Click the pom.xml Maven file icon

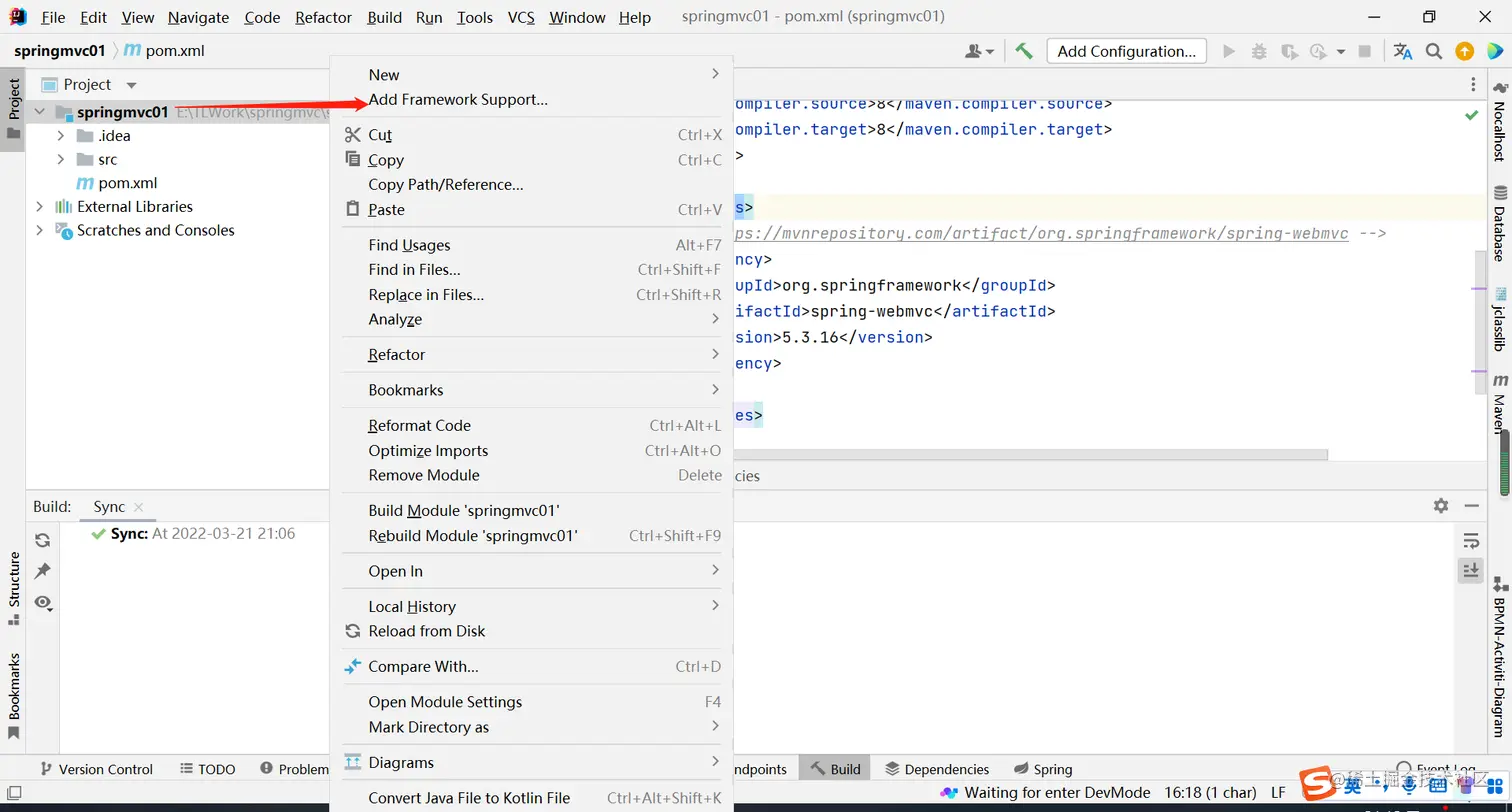pos(85,183)
